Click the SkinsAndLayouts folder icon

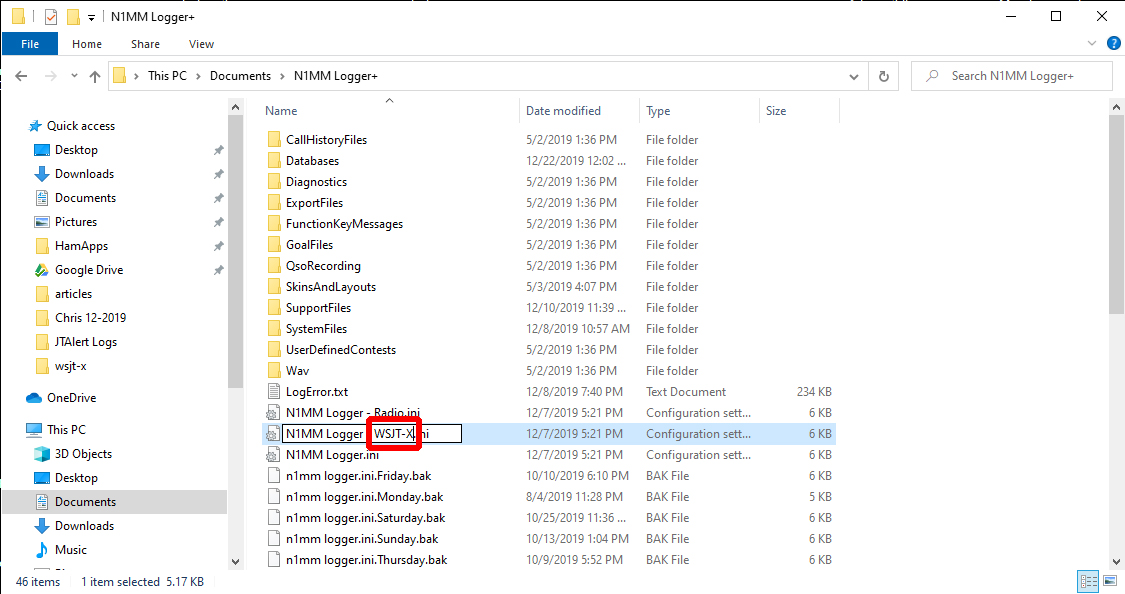[273, 286]
